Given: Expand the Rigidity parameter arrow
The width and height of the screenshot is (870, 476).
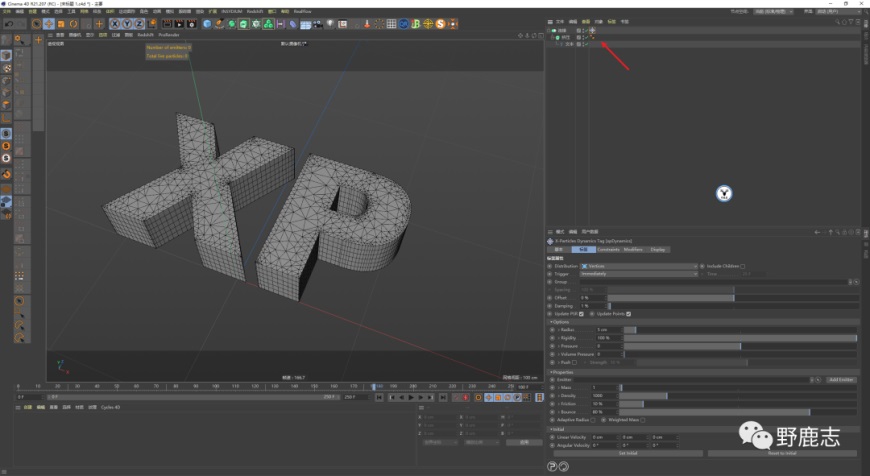Looking at the screenshot, I should pos(559,338).
